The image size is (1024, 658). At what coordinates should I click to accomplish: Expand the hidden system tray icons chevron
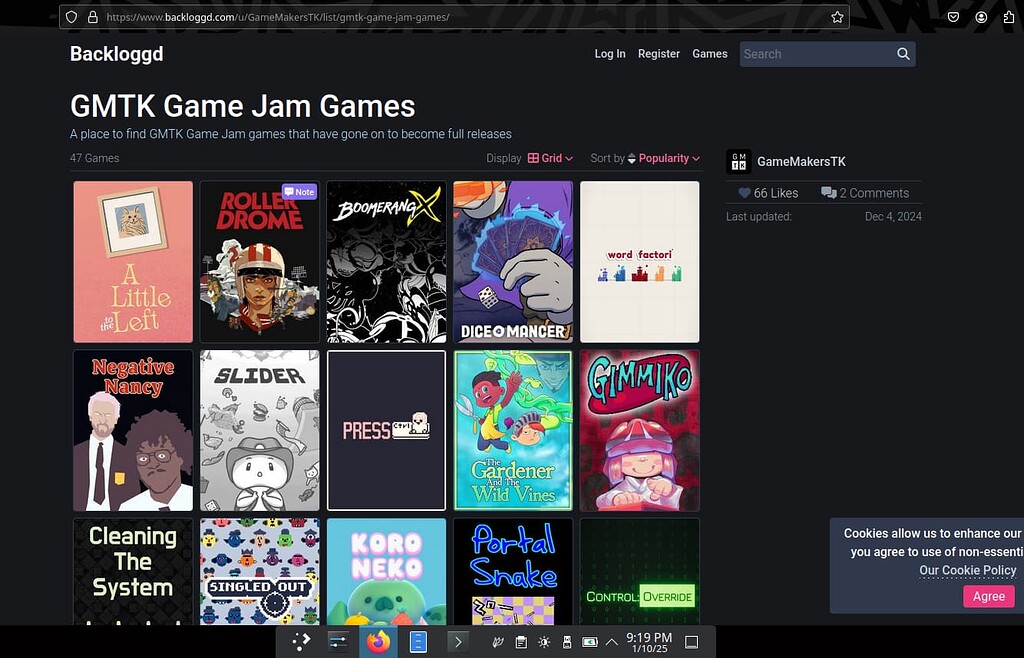tap(611, 642)
